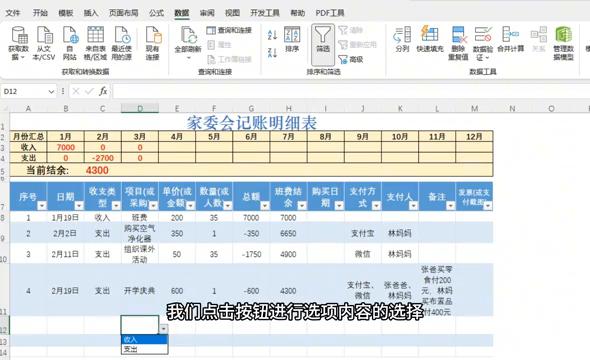Viewport: 590px width, 360px height.
Task: Open the 日期 column filter dropdown
Action: click(79, 205)
